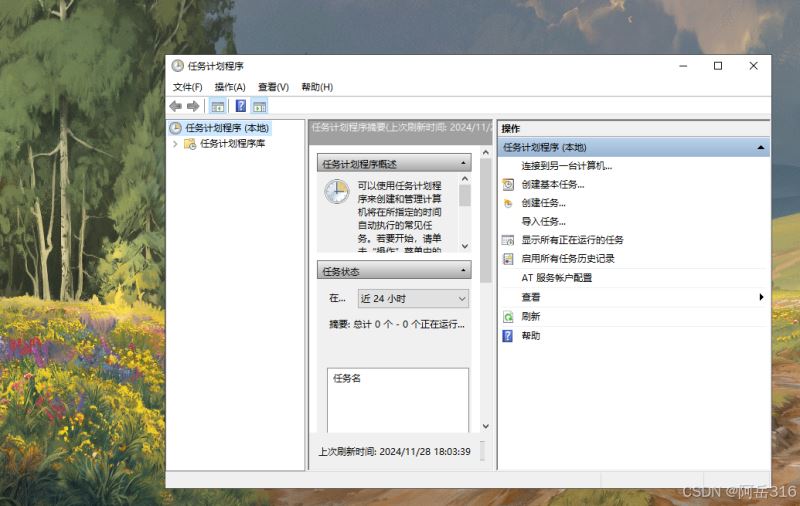Open the 文件(F) menu
The width and height of the screenshot is (800, 506).
pos(187,87)
